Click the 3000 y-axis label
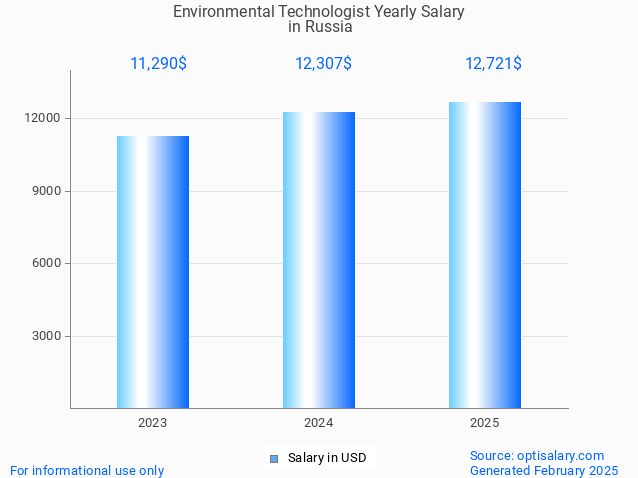638x478 pixels. click(46, 336)
